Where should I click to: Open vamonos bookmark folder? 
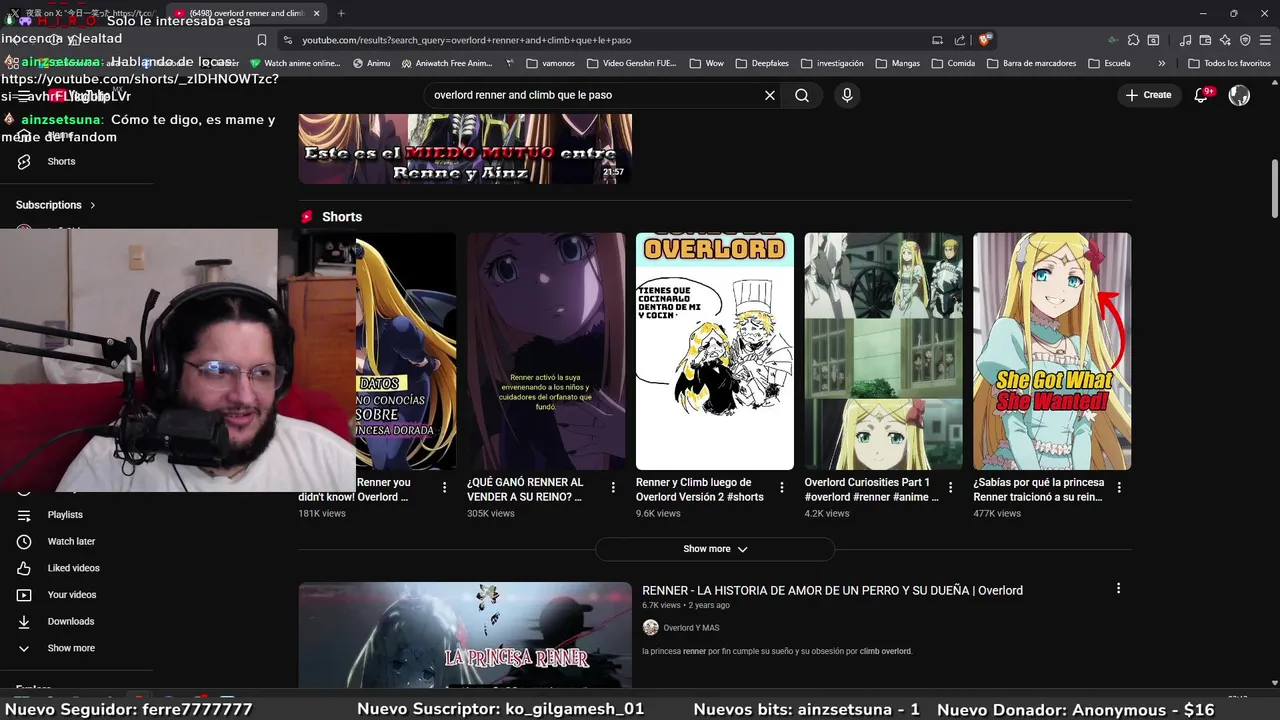point(550,63)
